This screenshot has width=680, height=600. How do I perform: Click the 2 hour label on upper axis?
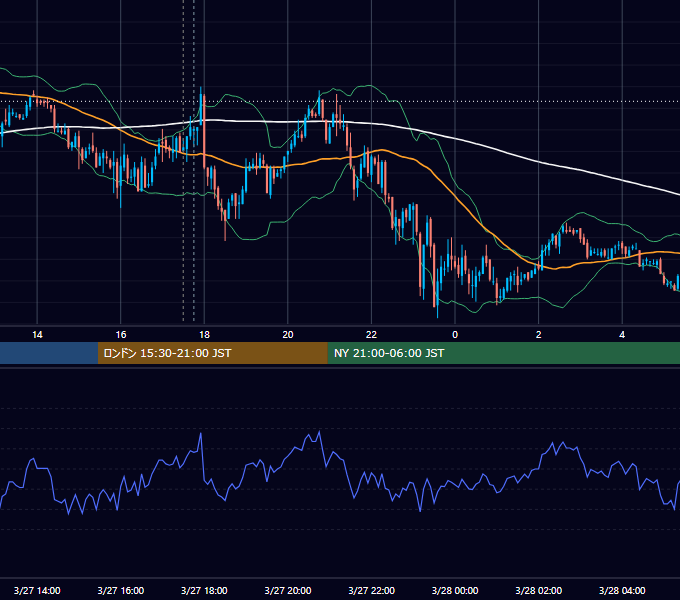click(539, 335)
